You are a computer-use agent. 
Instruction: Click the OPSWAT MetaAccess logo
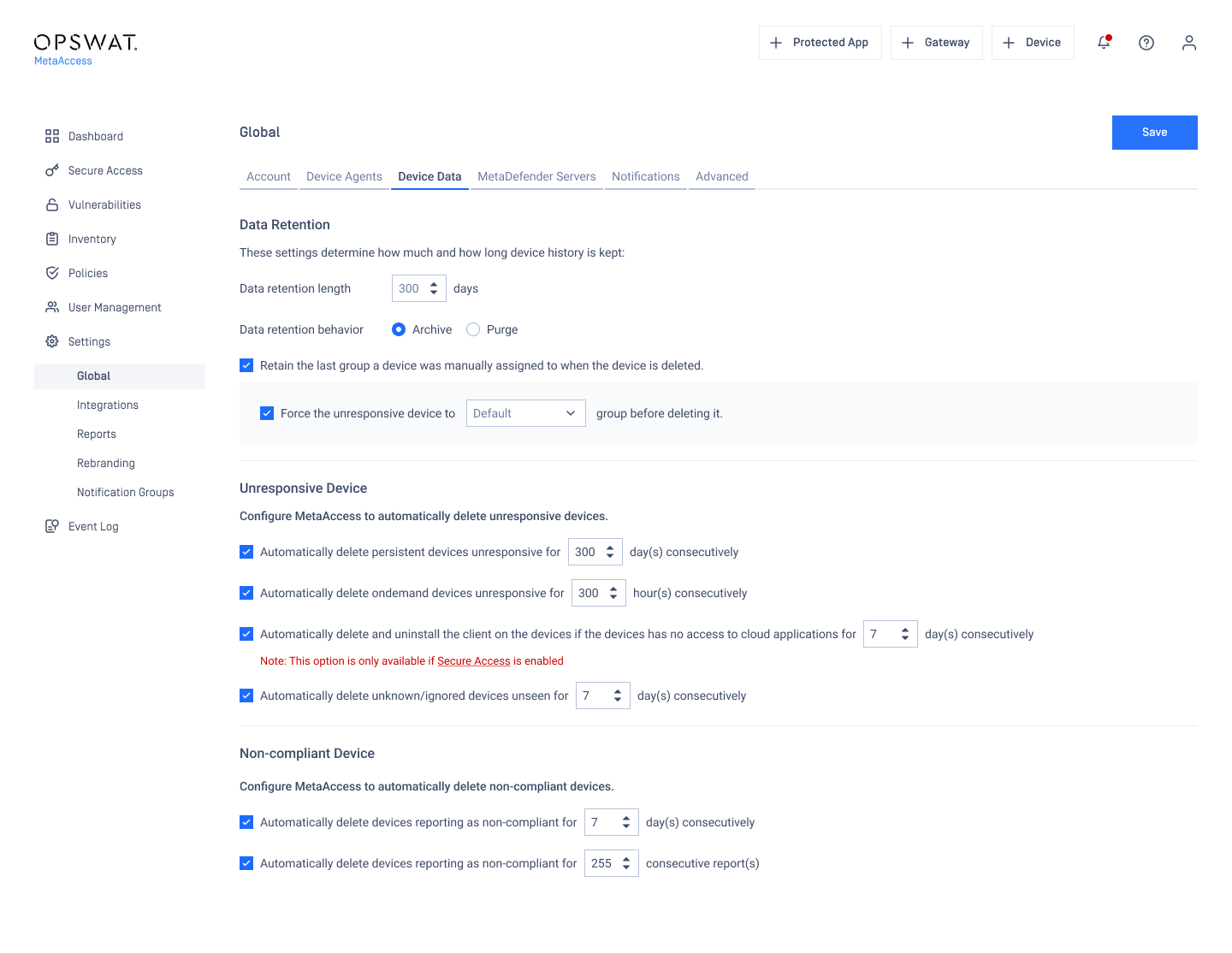point(86,50)
